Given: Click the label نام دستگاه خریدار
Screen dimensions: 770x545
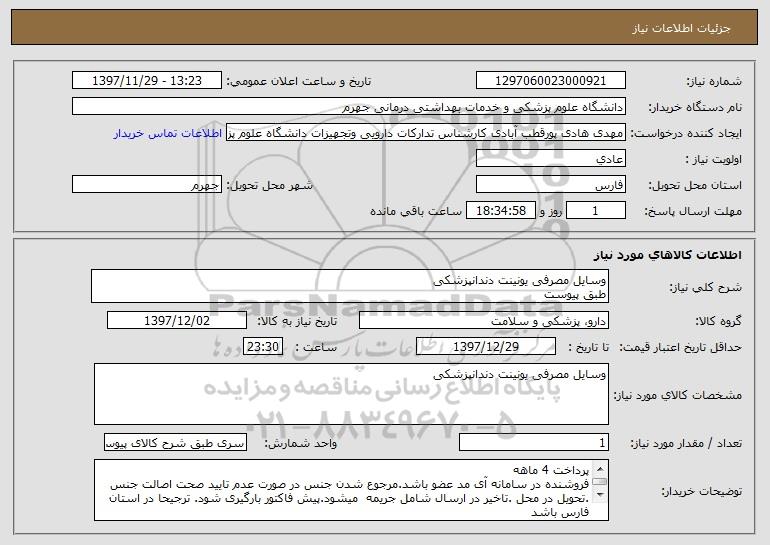Looking at the screenshot, I should 695,108.
